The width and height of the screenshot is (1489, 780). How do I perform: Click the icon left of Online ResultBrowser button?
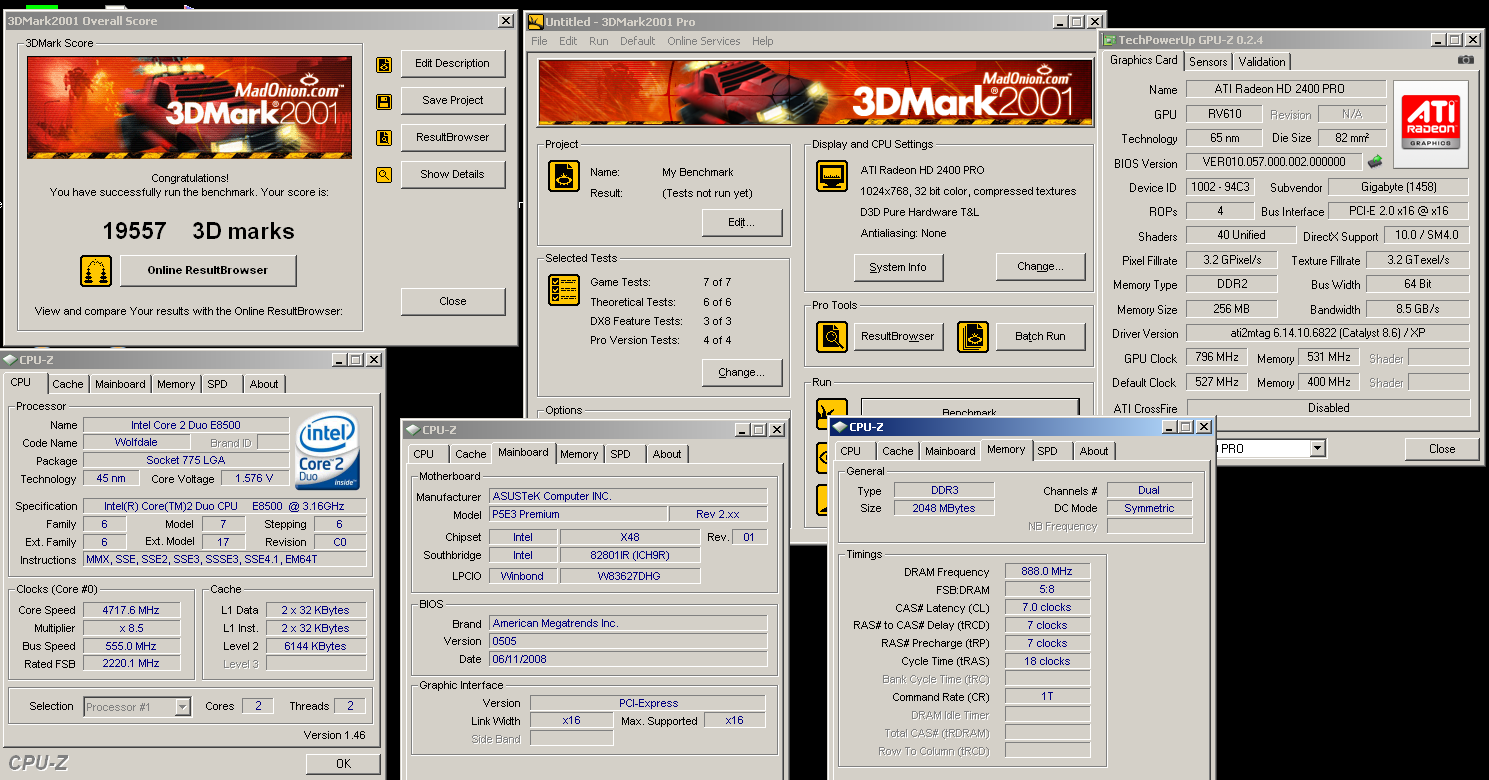coord(96,271)
